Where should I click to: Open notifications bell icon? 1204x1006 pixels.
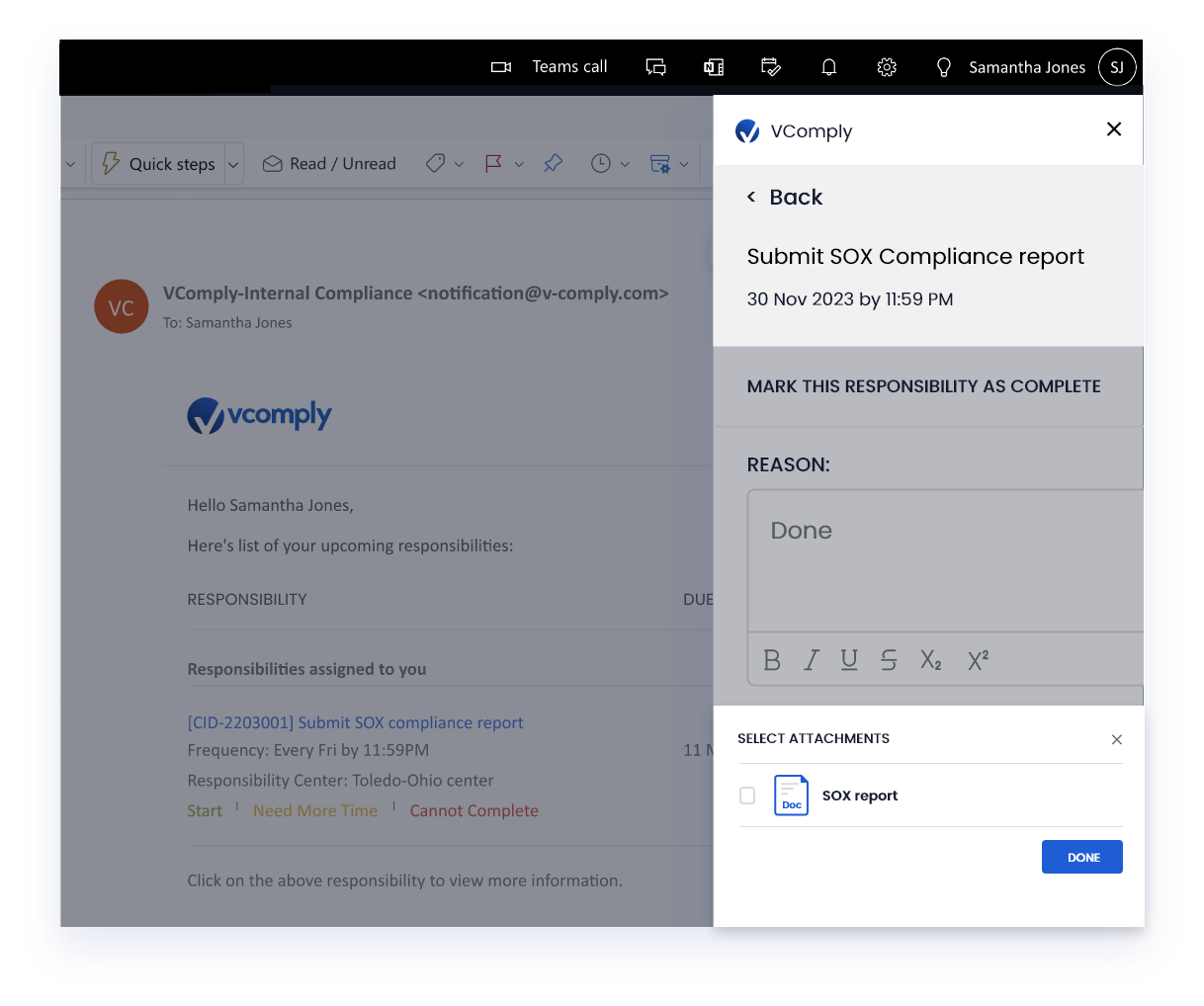click(x=829, y=67)
